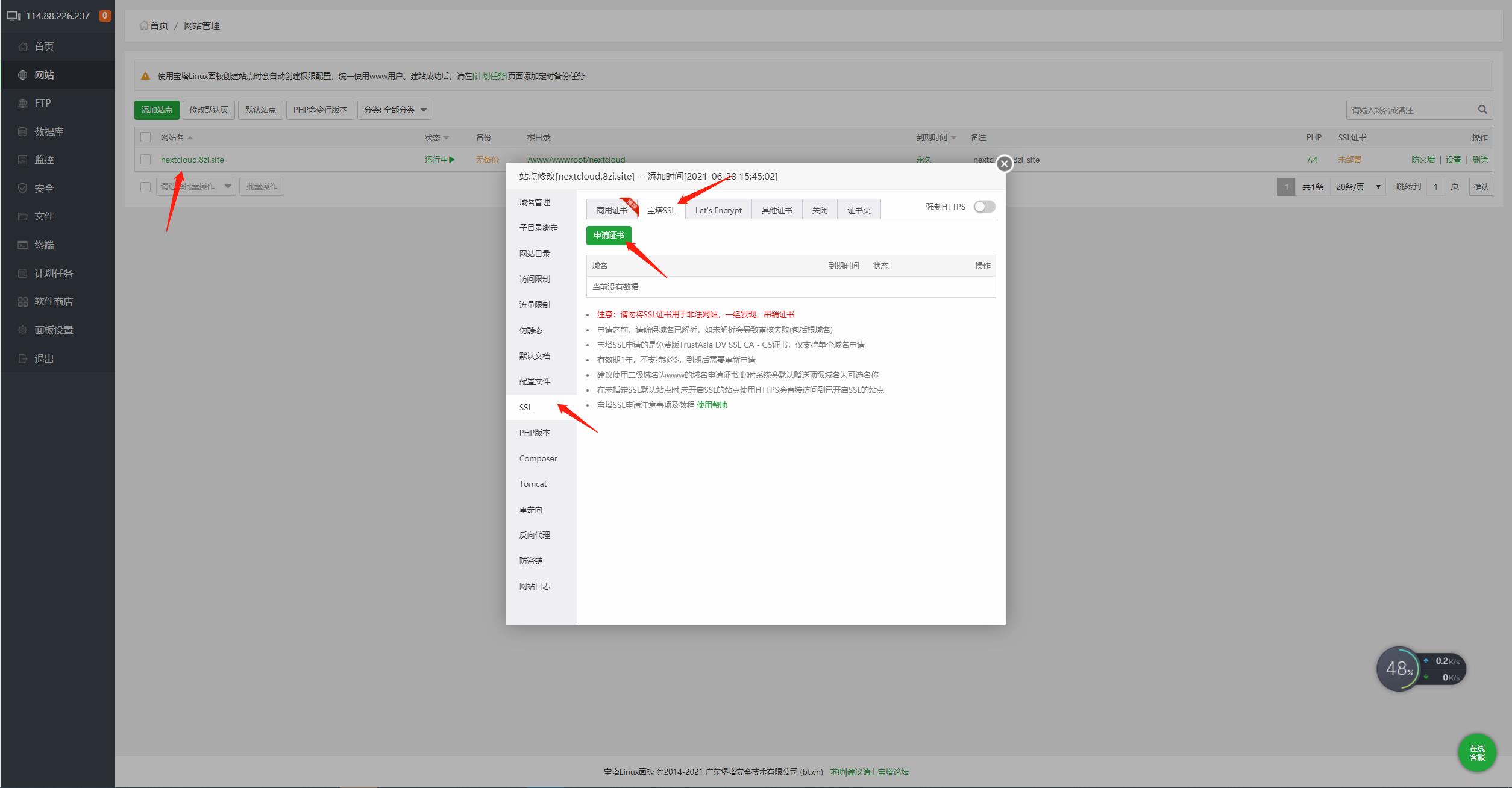Click the orange notification badge showing 0
Viewport: 1512px width, 788px height.
tap(105, 16)
